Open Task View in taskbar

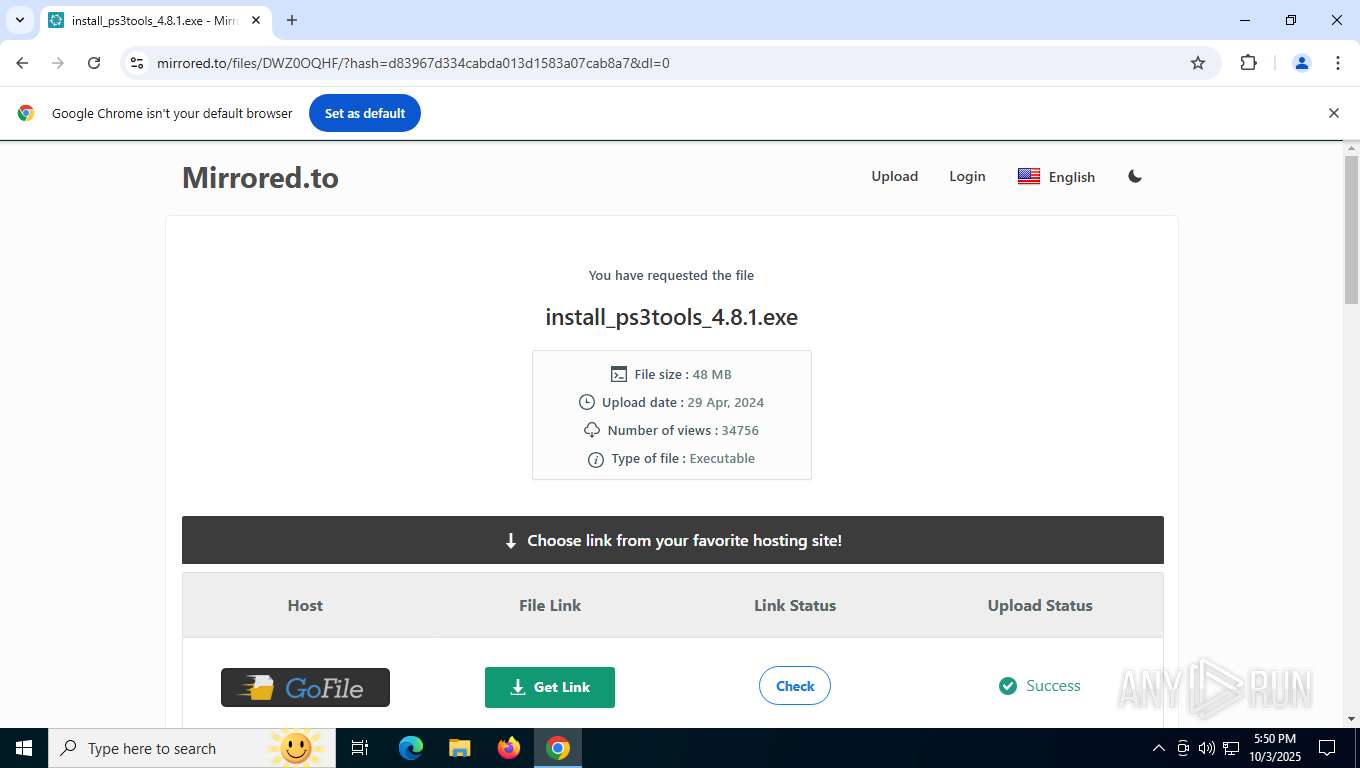point(360,748)
